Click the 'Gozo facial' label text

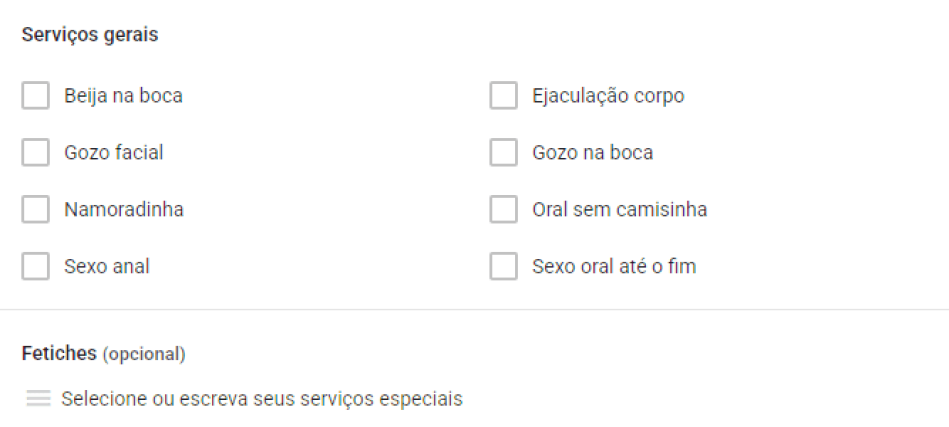tap(114, 153)
